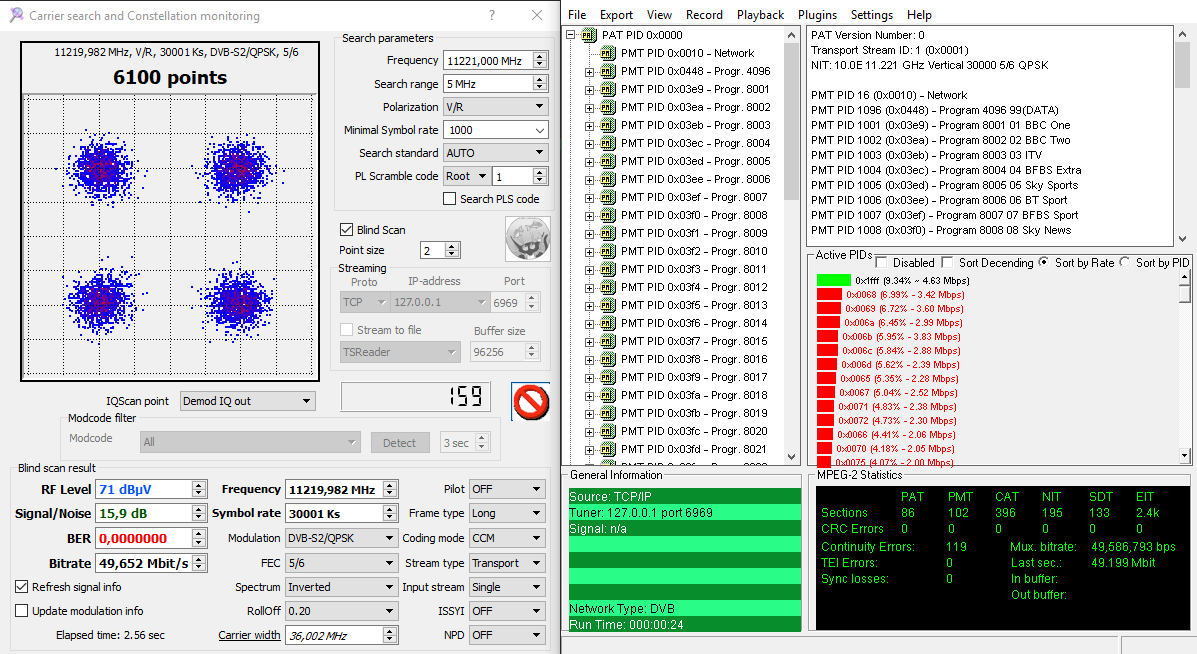The width and height of the screenshot is (1197, 654).
Task: Click down arrow of PMT tree scrollbar
Action: point(791,457)
